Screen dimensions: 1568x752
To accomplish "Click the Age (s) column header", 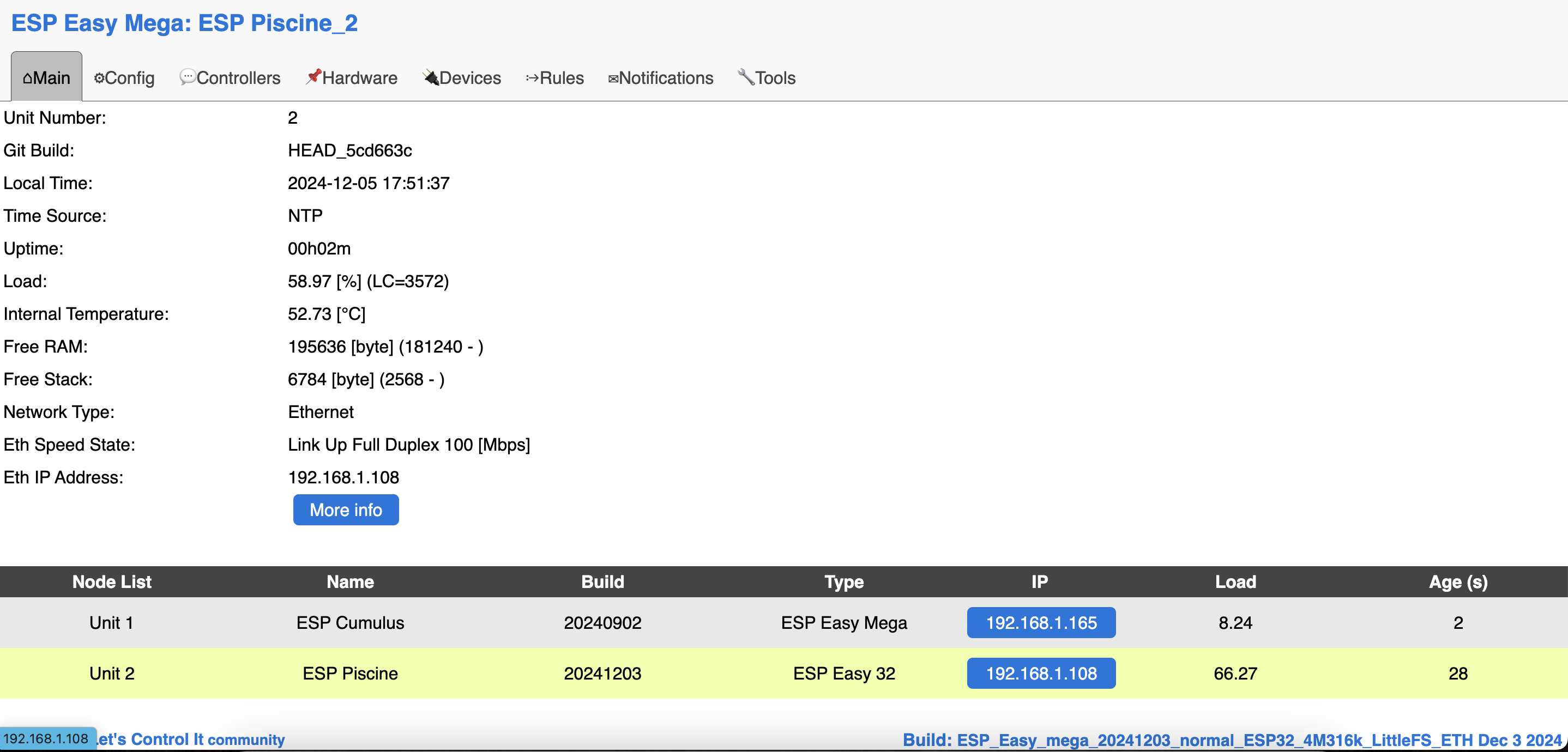I will coord(1458,581).
